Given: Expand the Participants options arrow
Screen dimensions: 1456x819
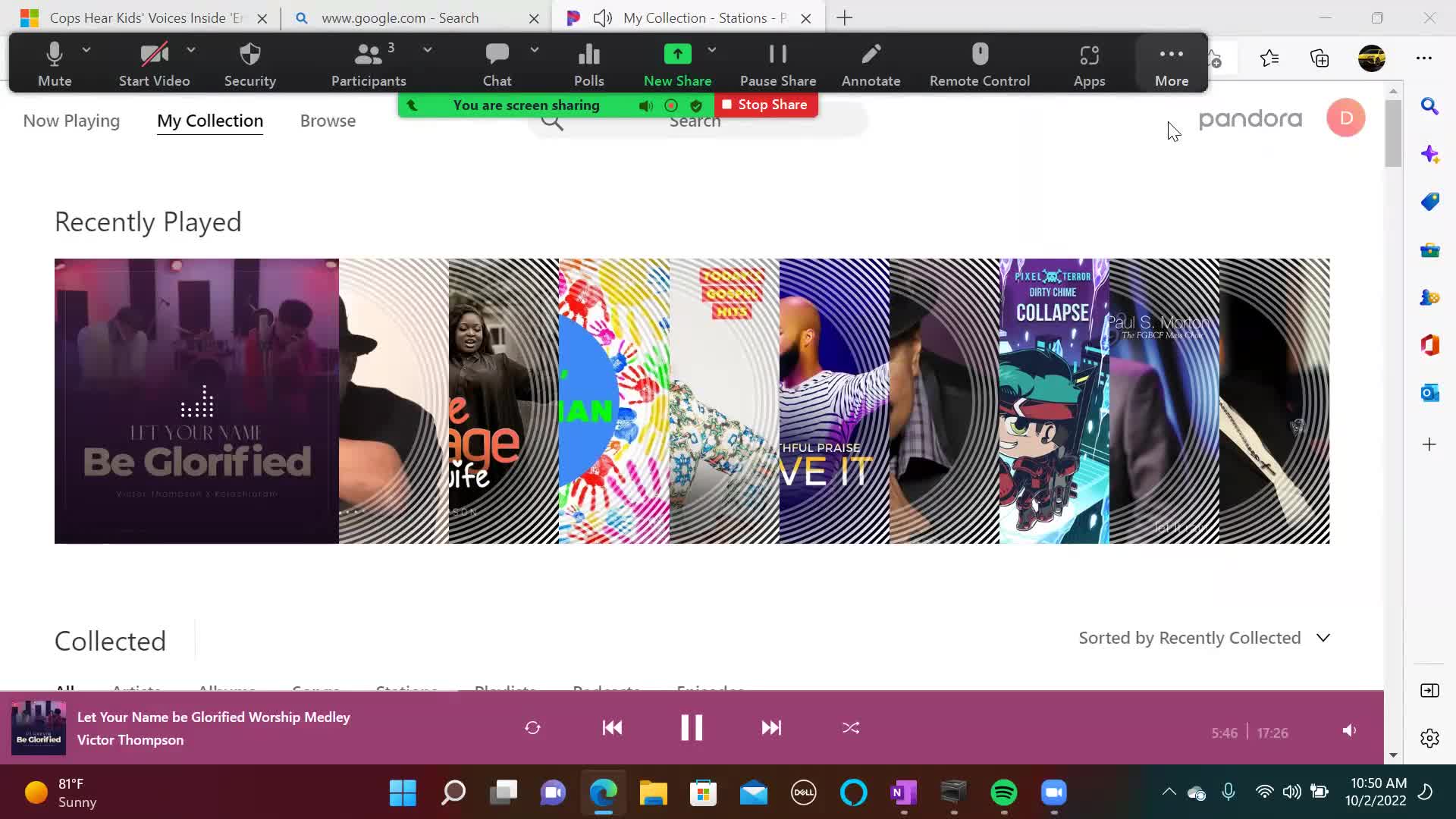Looking at the screenshot, I should pos(428,50).
